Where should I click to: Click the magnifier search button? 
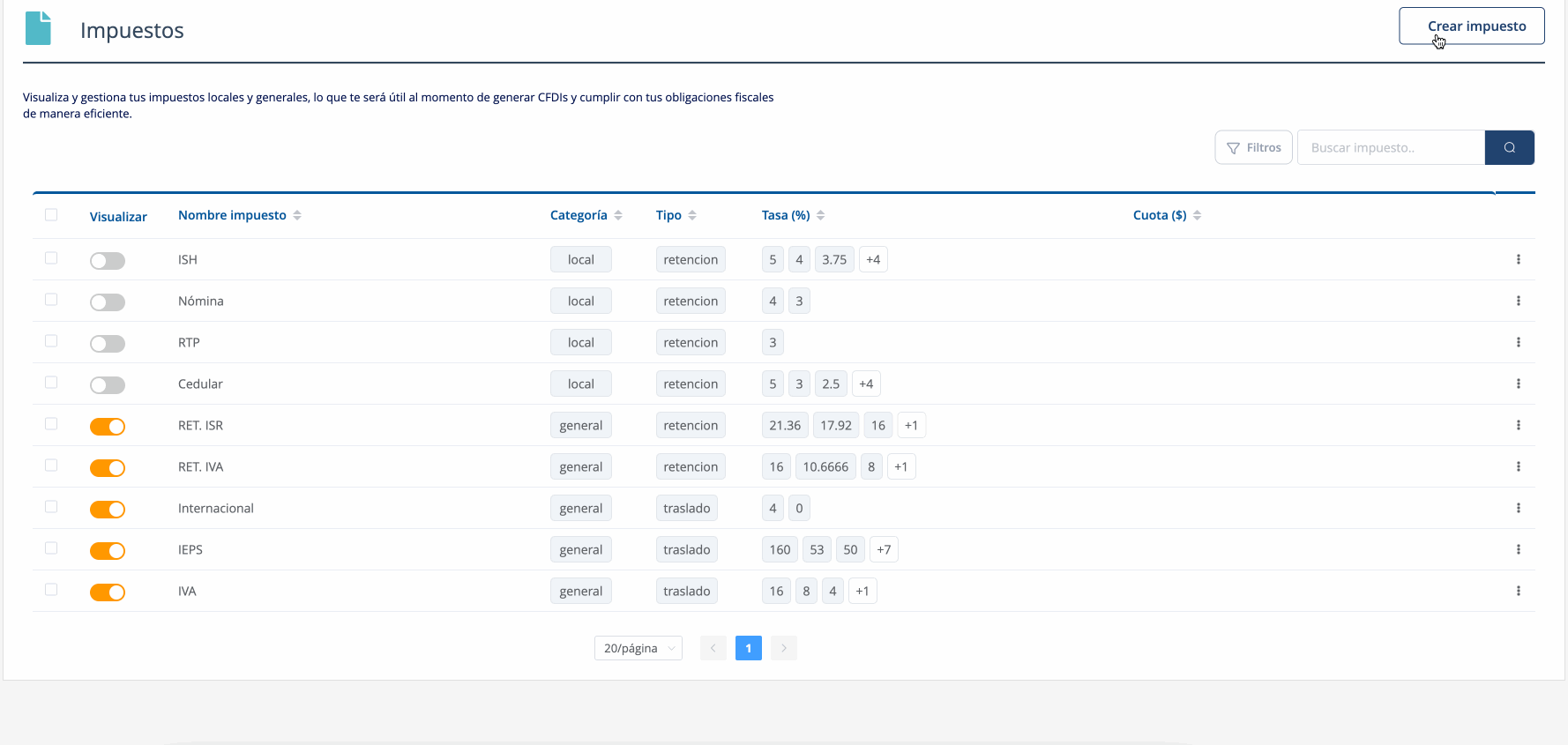pos(1509,147)
